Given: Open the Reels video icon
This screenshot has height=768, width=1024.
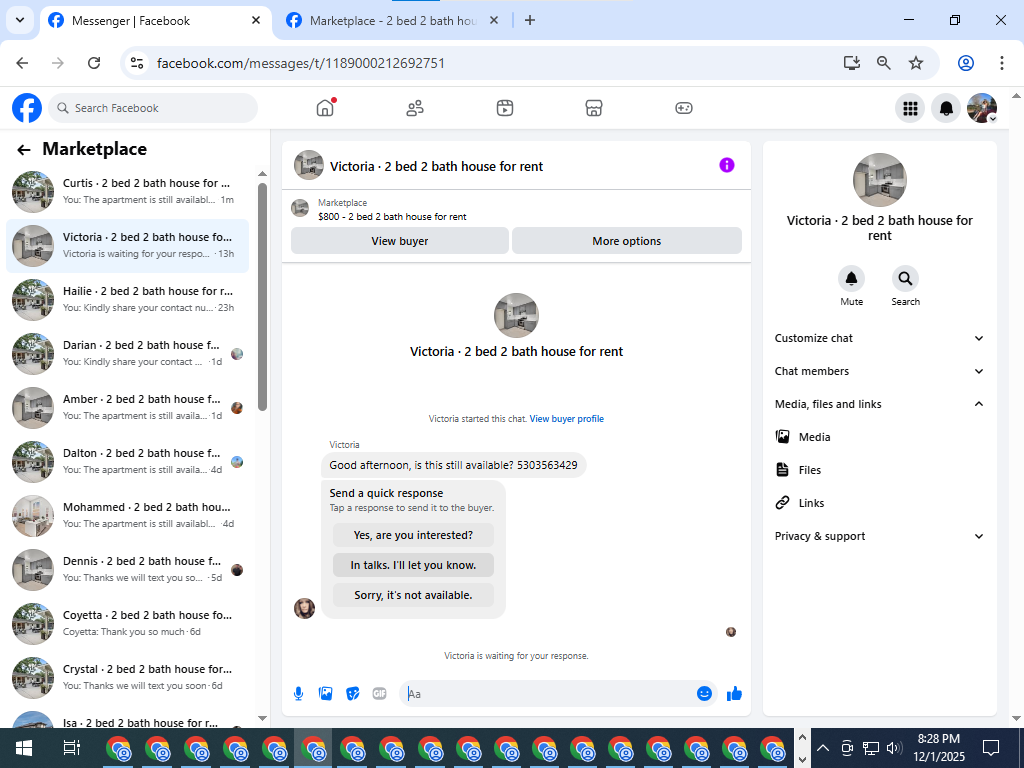Looking at the screenshot, I should tap(505, 108).
